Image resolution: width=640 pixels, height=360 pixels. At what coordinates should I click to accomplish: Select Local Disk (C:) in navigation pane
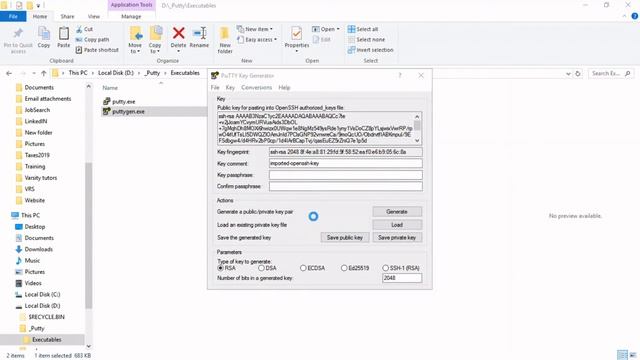[x=42, y=294]
